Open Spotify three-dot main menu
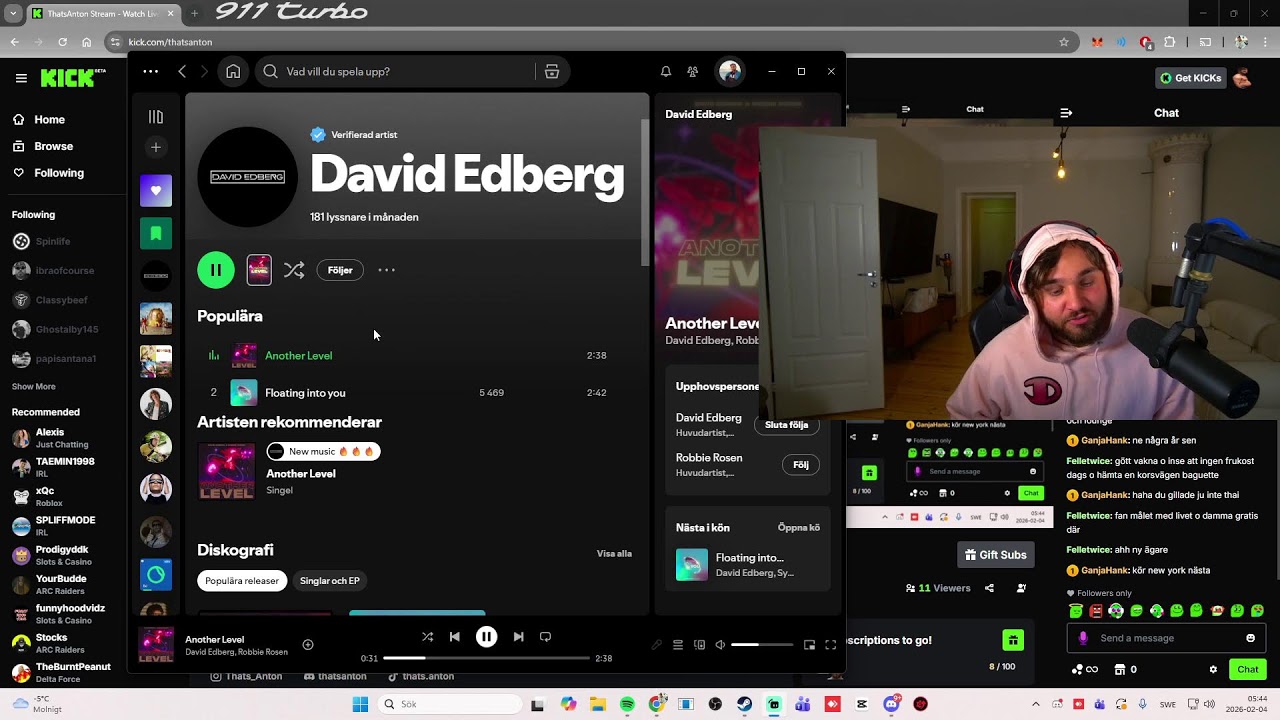This screenshot has height=720, width=1280. tap(150, 71)
